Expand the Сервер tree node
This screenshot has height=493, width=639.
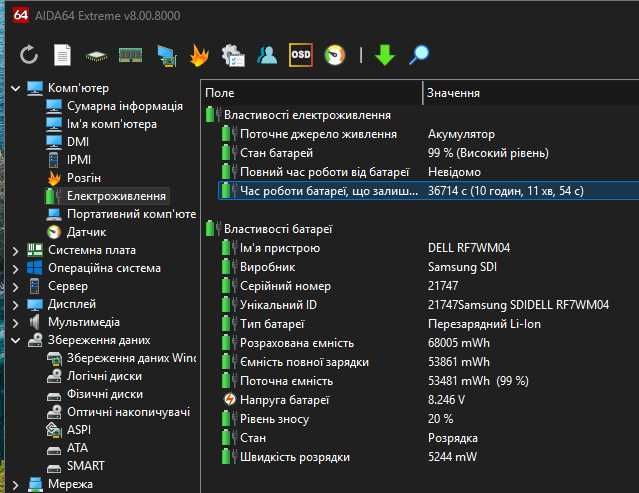15,286
